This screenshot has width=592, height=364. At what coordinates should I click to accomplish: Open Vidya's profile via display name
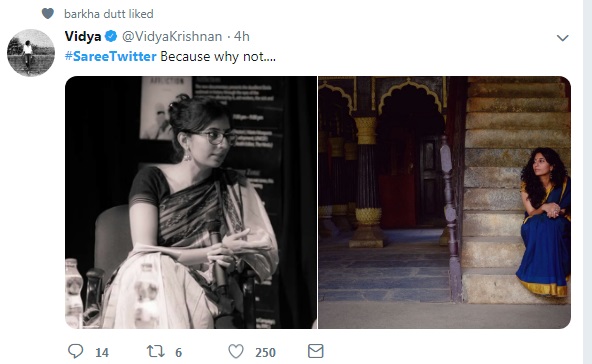83,36
